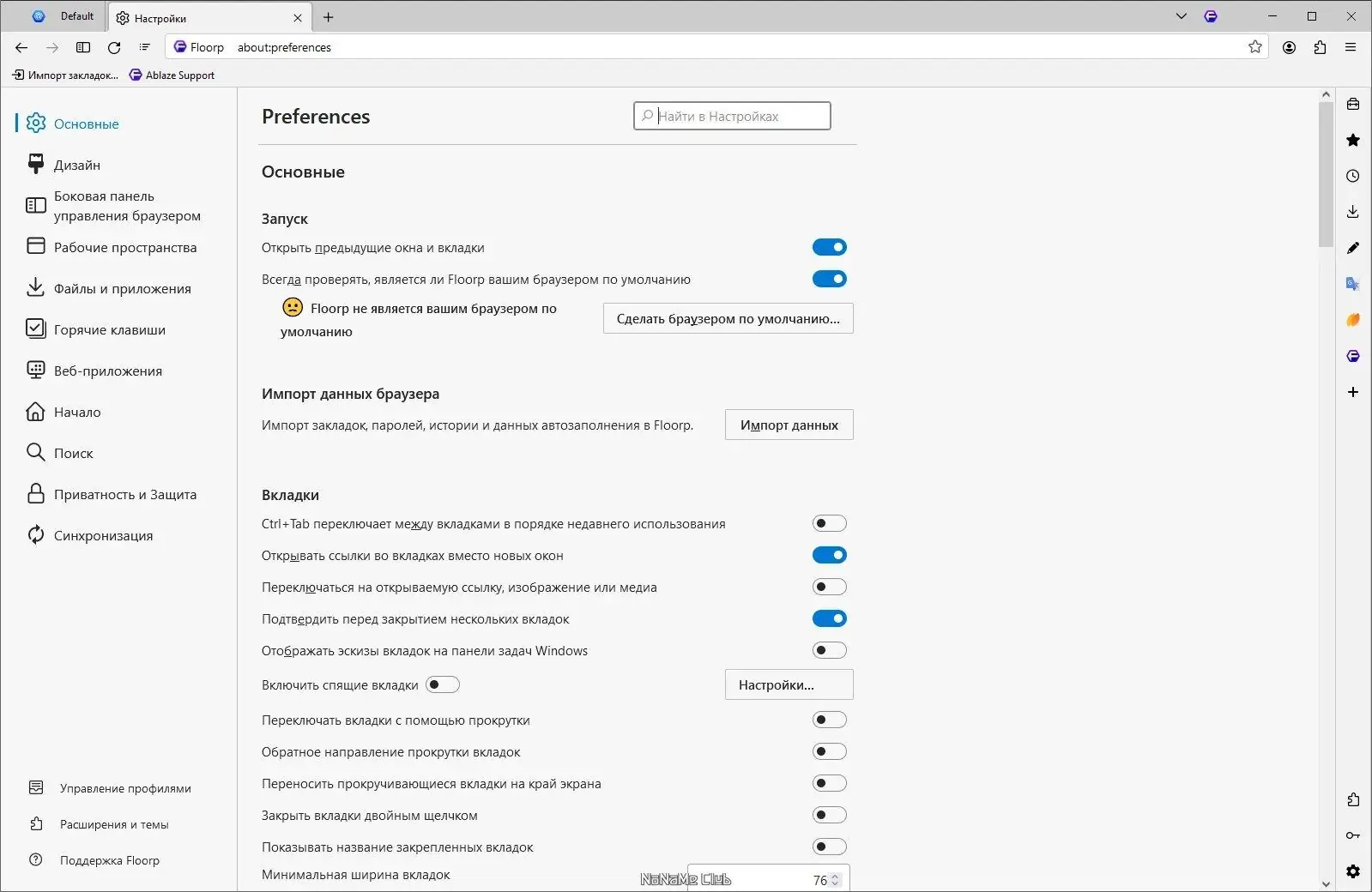Open Поддержка Floorp link
Viewport: 1372px width, 892px height.
[94, 860]
